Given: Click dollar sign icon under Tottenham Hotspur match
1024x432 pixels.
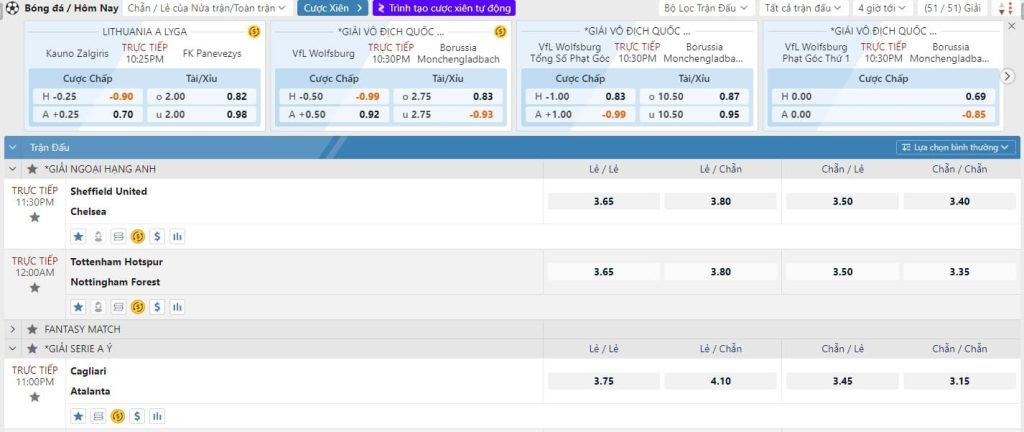Looking at the screenshot, I should point(157,307).
